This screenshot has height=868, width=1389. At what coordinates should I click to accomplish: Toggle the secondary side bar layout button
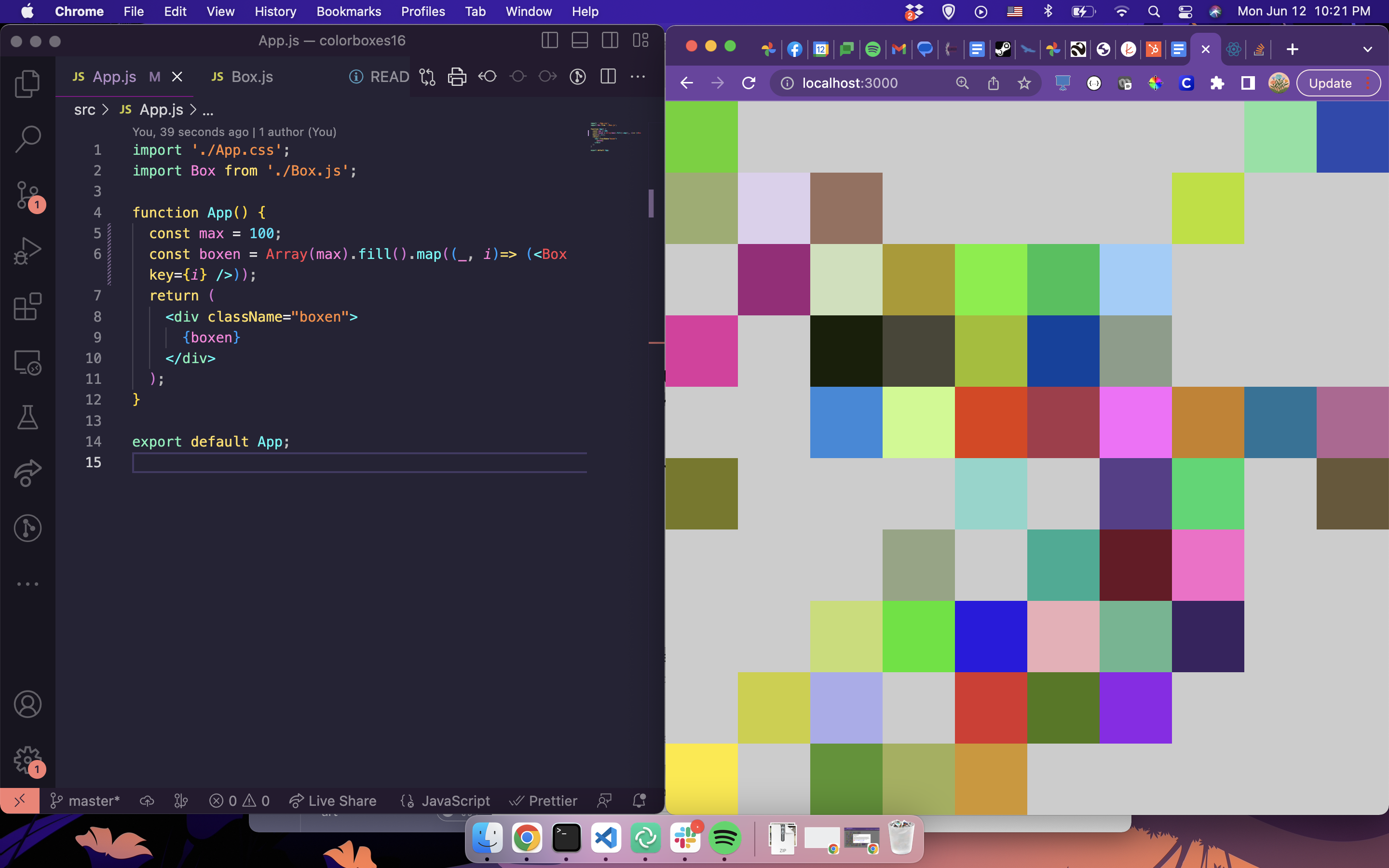coord(610,41)
